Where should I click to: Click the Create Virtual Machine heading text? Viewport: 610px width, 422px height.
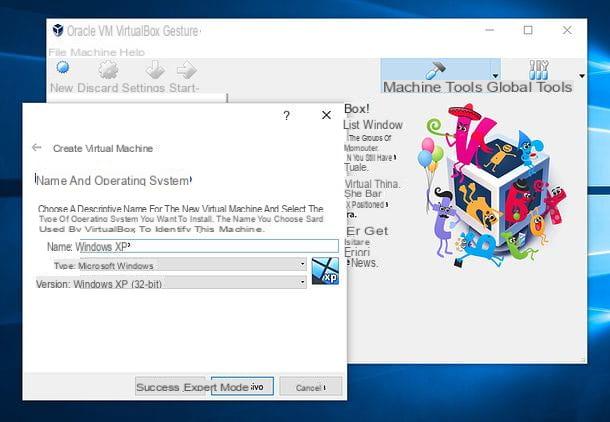click(x=103, y=148)
